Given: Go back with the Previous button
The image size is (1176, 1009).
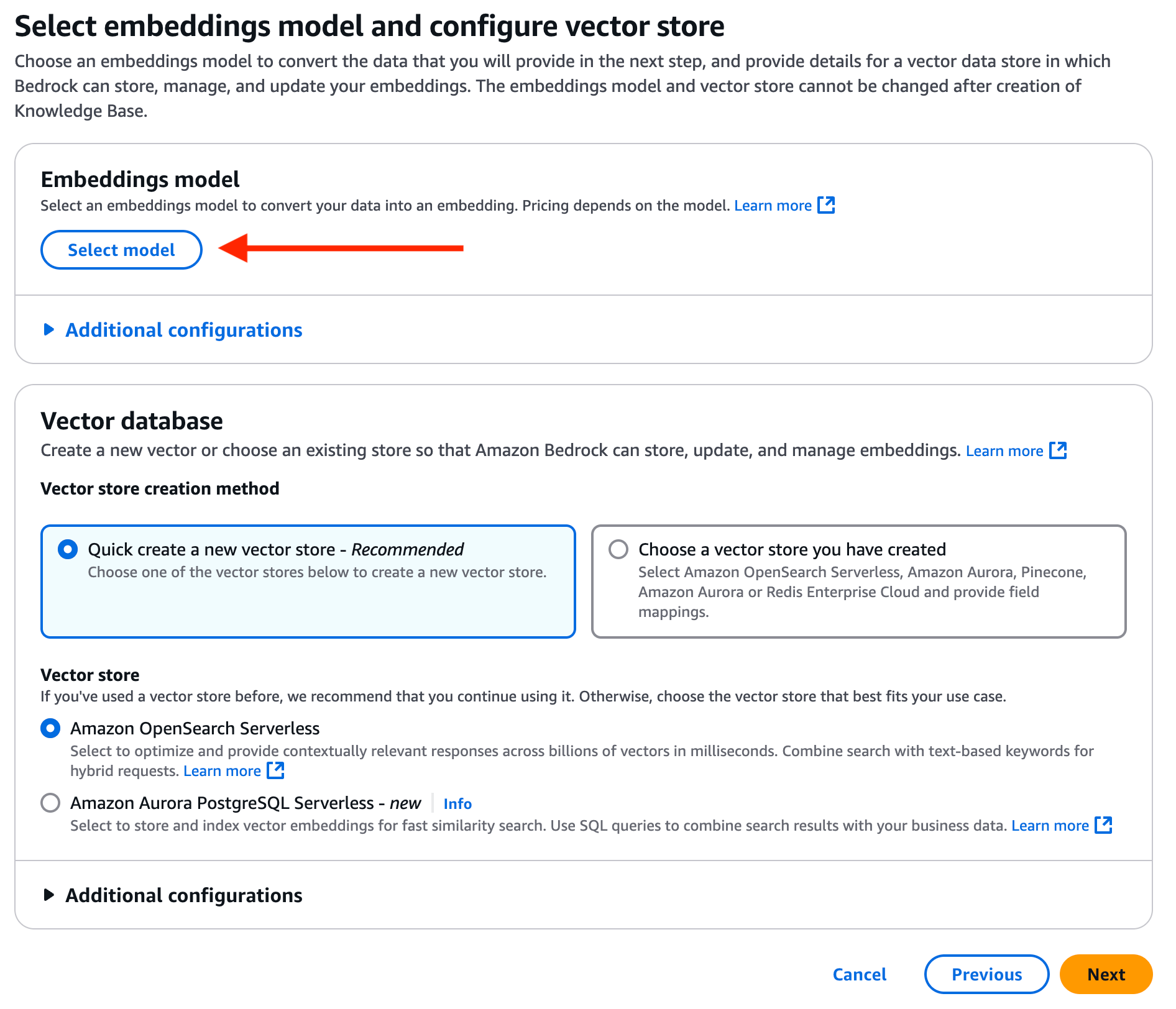Looking at the screenshot, I should (x=986, y=974).
